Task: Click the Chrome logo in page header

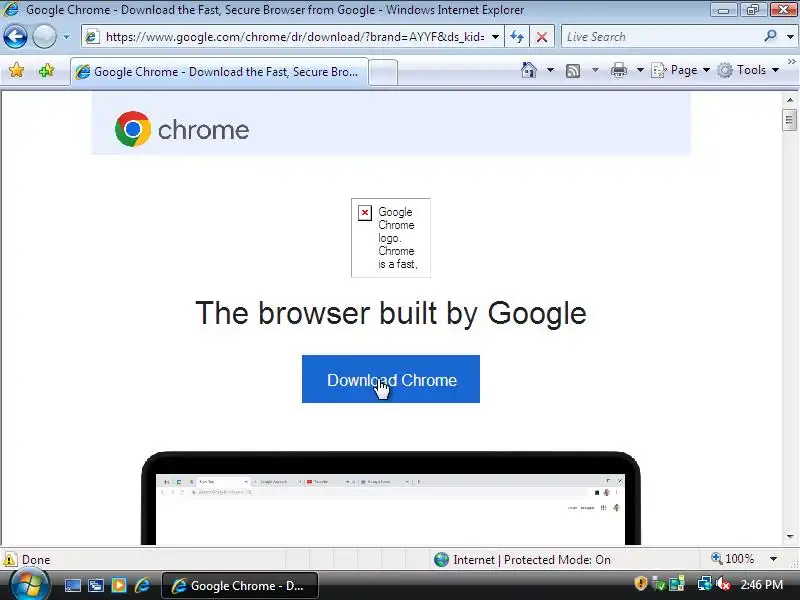Action: [x=182, y=129]
